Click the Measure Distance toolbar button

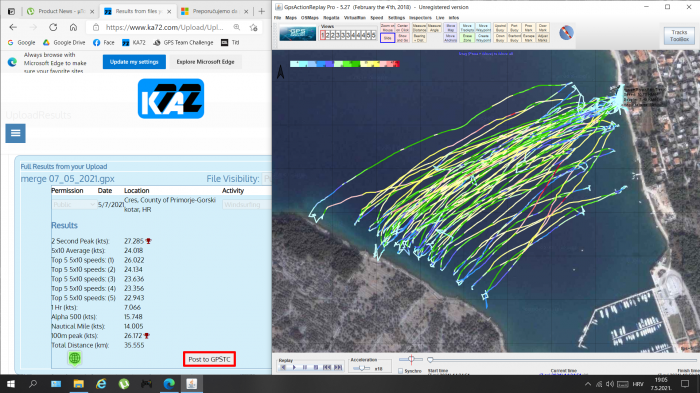click(419, 28)
